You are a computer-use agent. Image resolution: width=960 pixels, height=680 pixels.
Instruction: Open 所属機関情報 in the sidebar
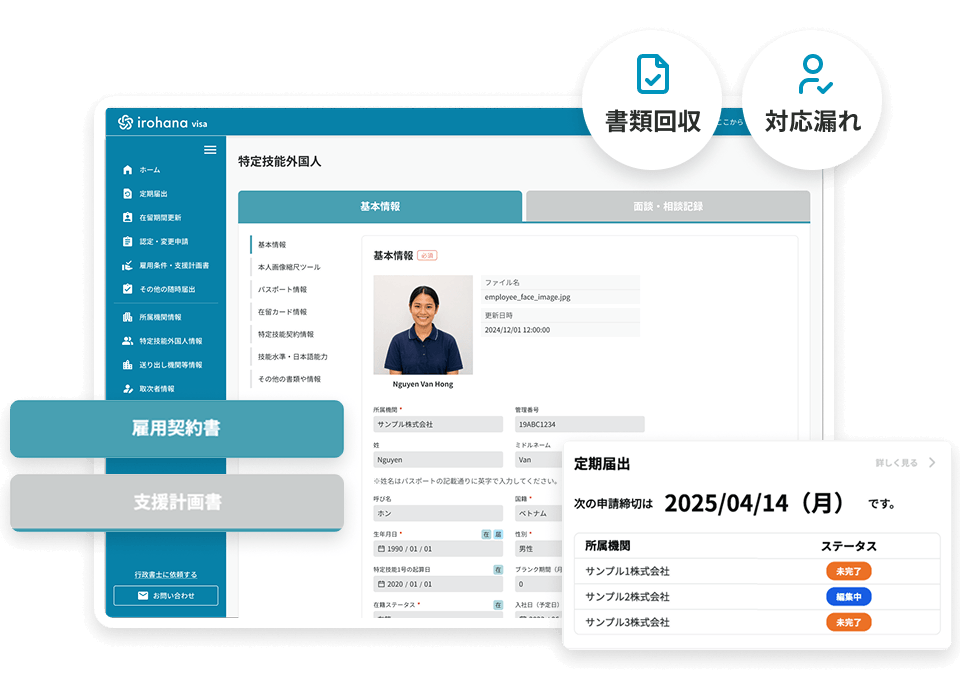point(160,317)
